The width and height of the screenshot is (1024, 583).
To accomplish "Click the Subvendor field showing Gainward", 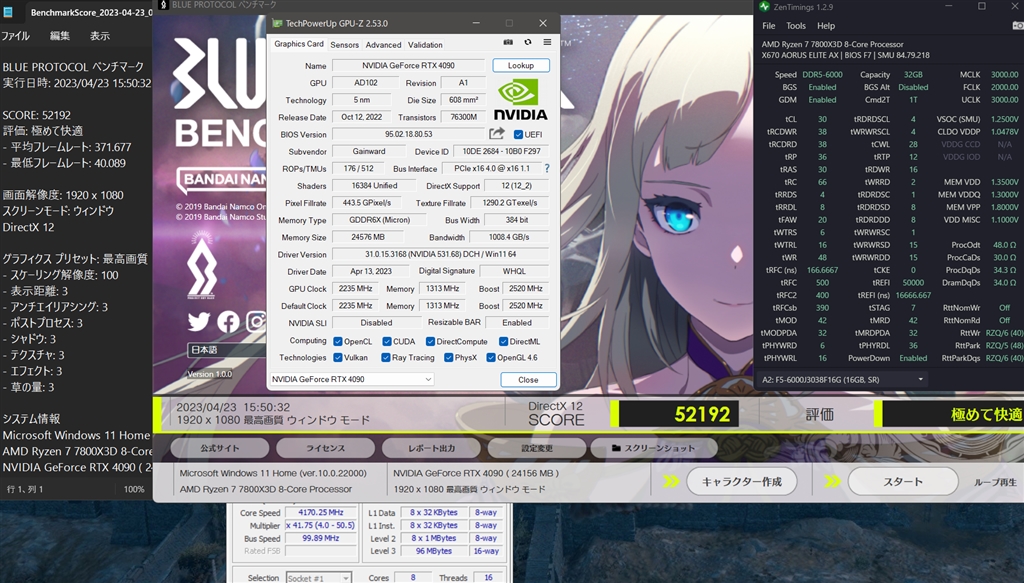I will 369,151.
